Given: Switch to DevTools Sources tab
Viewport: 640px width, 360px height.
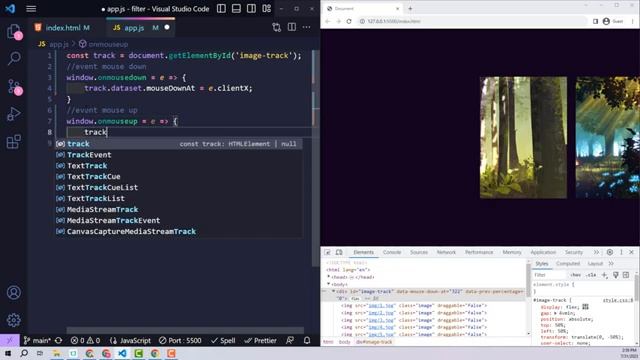Looking at the screenshot, I should (x=419, y=252).
